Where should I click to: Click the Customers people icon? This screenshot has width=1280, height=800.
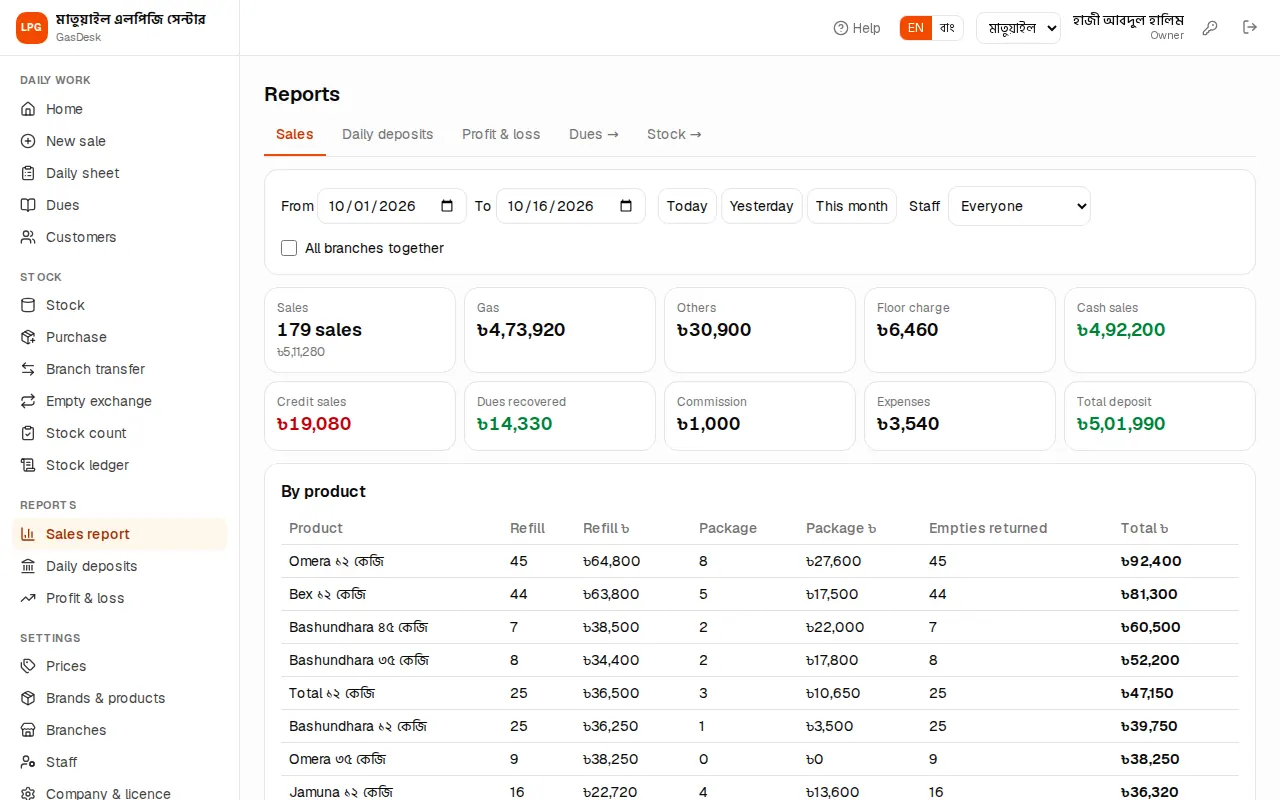(x=28, y=237)
